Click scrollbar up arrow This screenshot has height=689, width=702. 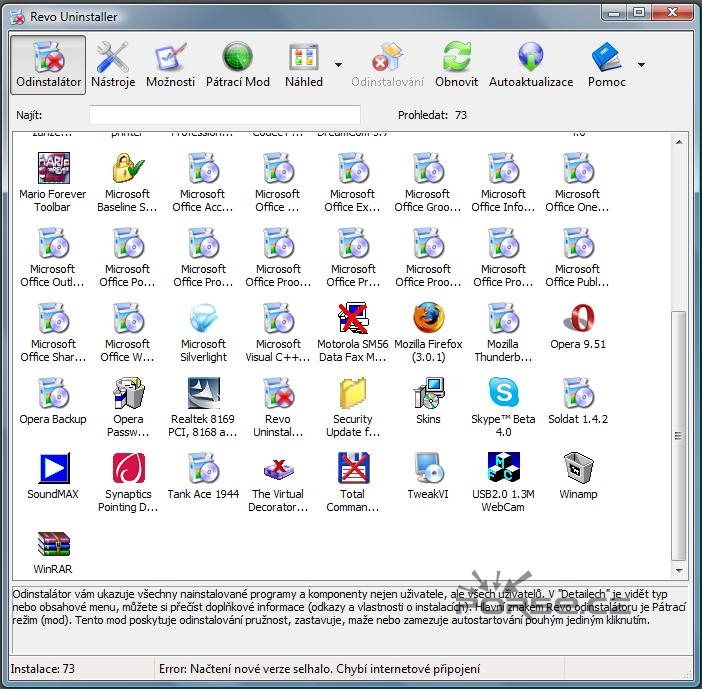[x=679, y=142]
